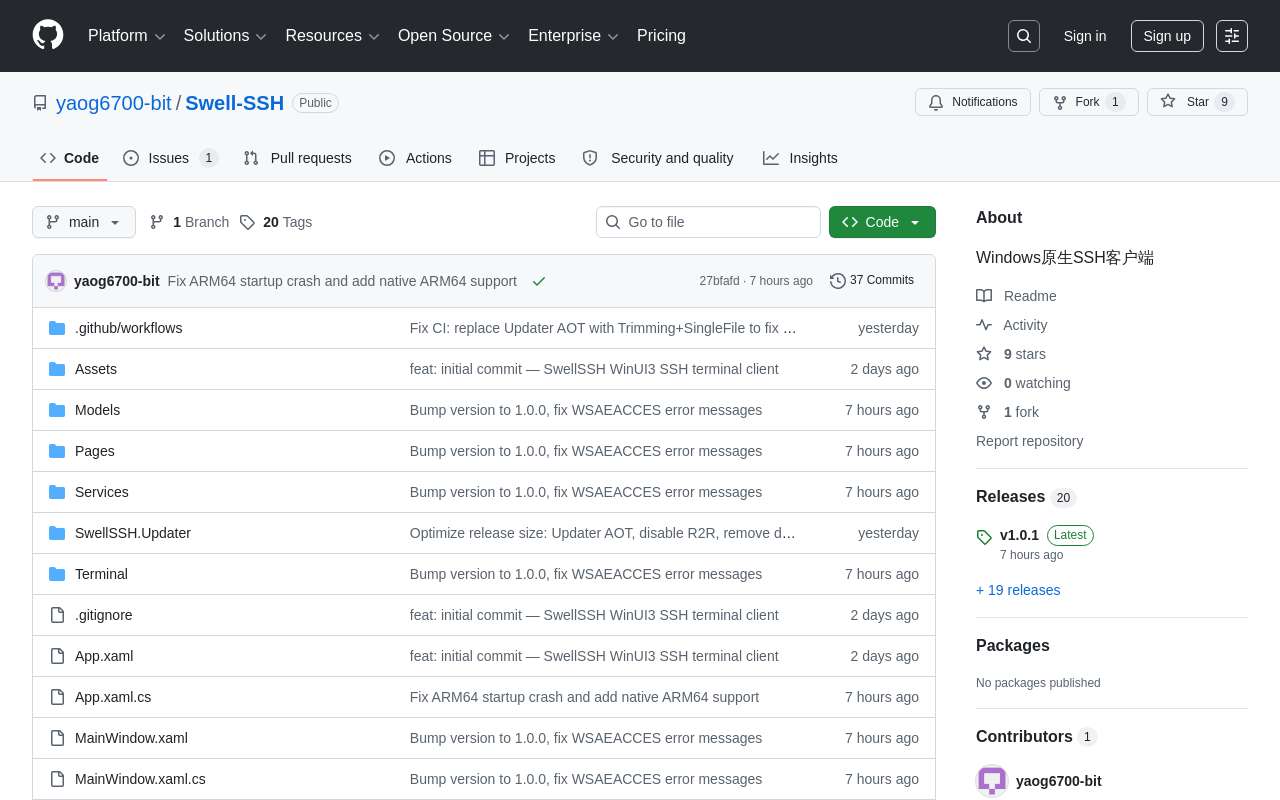Click the App.xaml file icon
Image resolution: width=1280 pixels, height=800 pixels.
(x=57, y=656)
